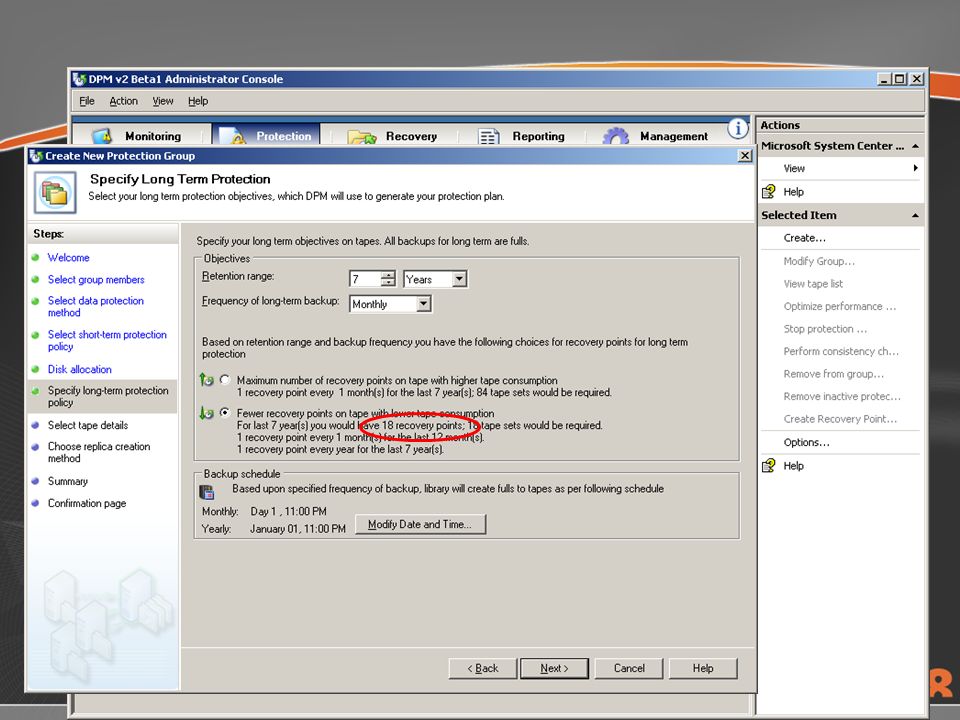Go to Select group members step
This screenshot has width=960, height=720.
click(96, 280)
